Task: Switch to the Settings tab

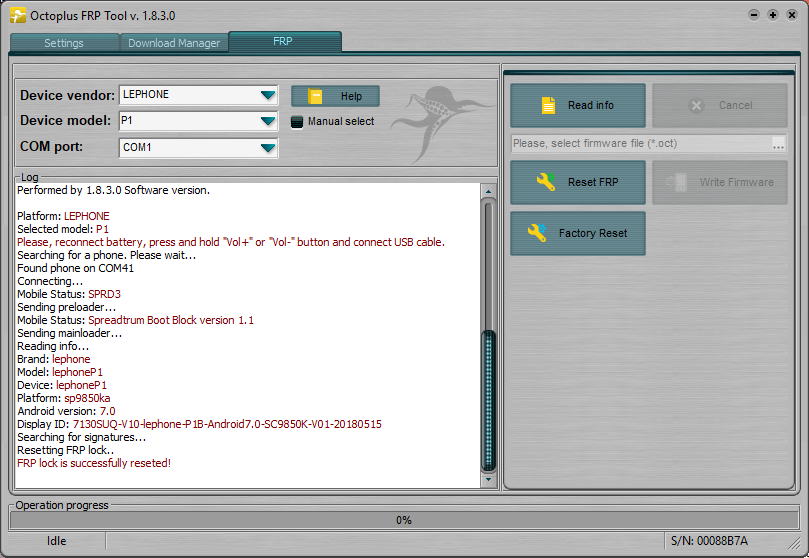Action: (64, 43)
